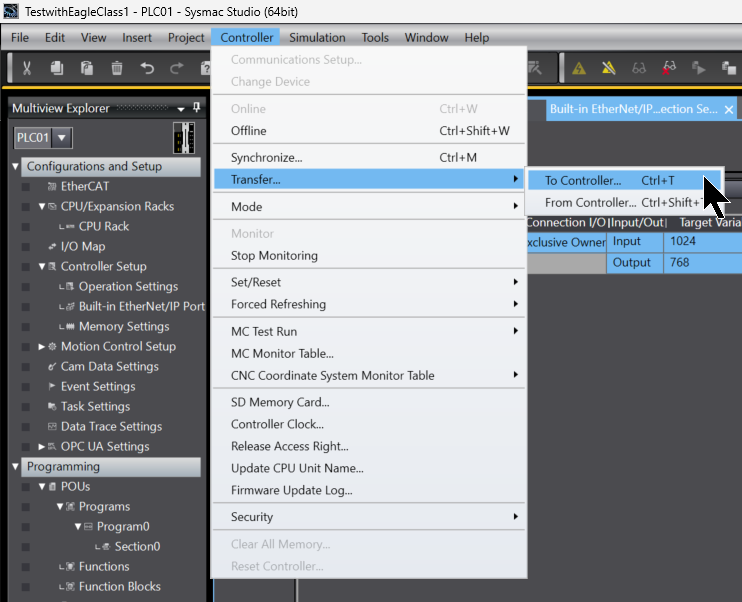The height and width of the screenshot is (602, 742).
Task: Click the Delete trash toolbar icon
Action: (x=116, y=69)
